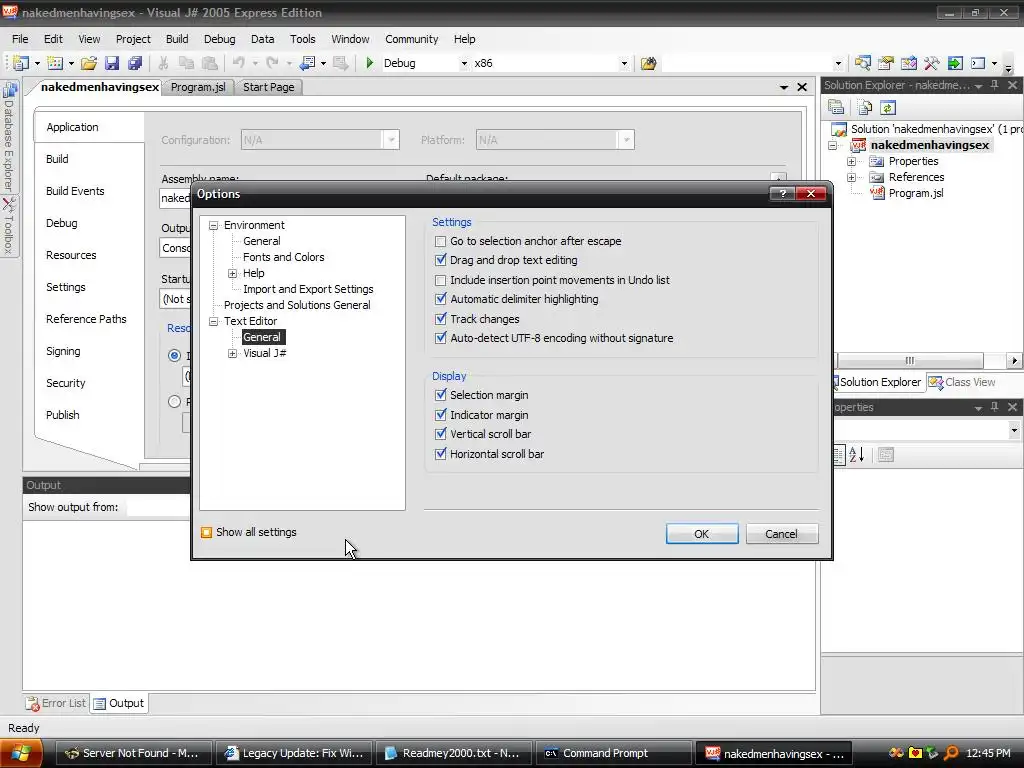Uncheck Drag and drop text editing
This screenshot has width=1024, height=768.
441,260
